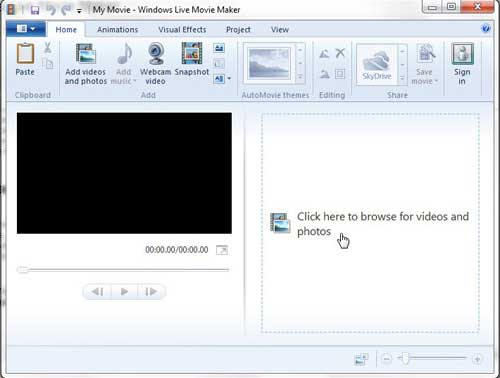Toggle full screen preview icon

[222, 250]
